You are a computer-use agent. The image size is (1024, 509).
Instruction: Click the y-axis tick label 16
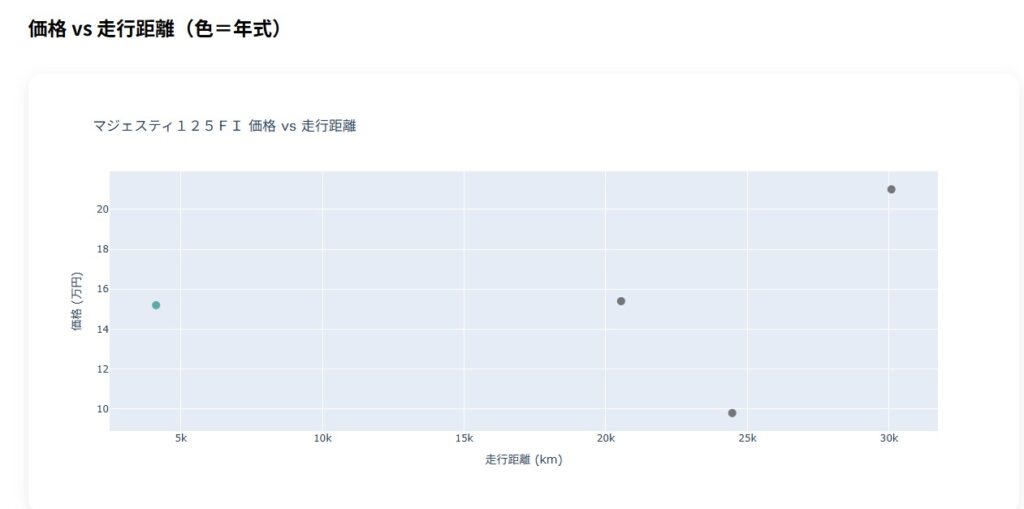(x=103, y=289)
